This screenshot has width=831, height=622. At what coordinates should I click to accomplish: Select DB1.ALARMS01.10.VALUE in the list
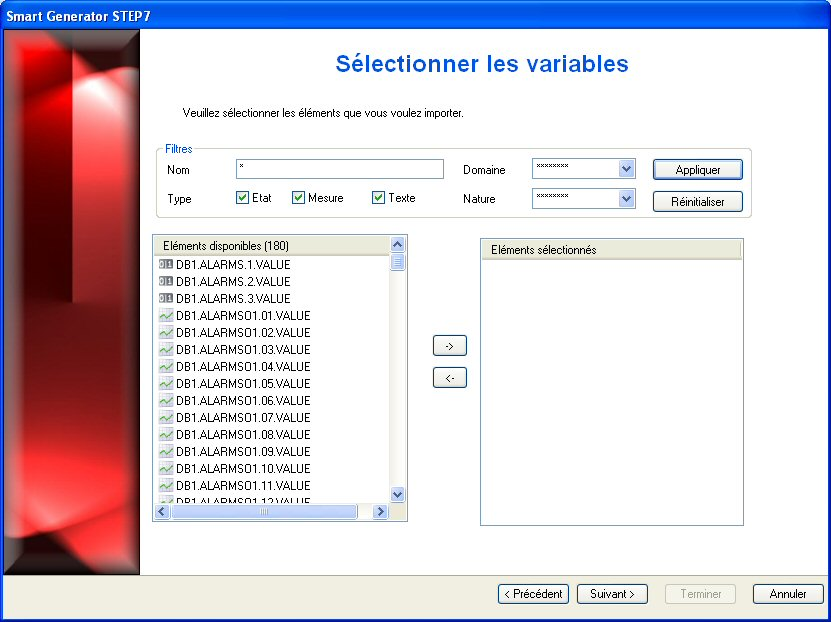tap(243, 468)
